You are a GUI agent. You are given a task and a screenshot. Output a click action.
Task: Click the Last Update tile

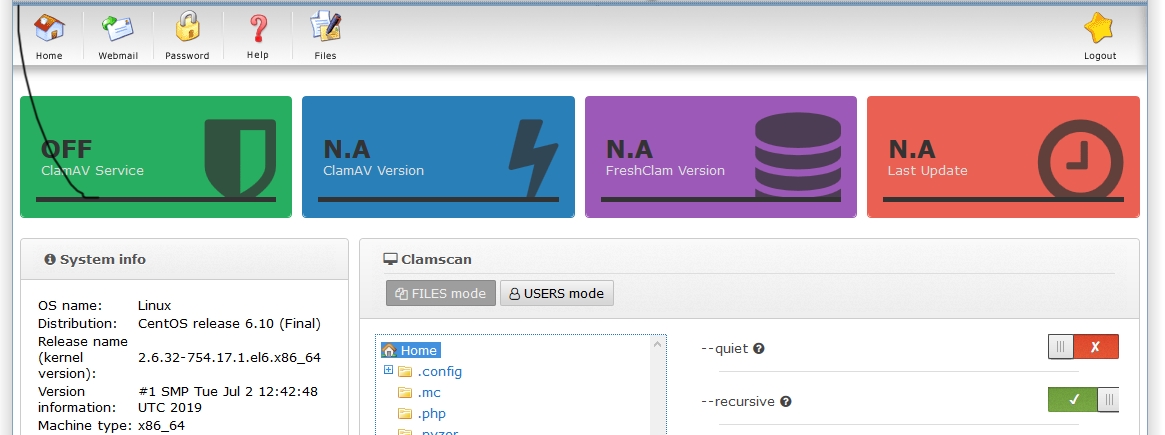pos(1003,157)
